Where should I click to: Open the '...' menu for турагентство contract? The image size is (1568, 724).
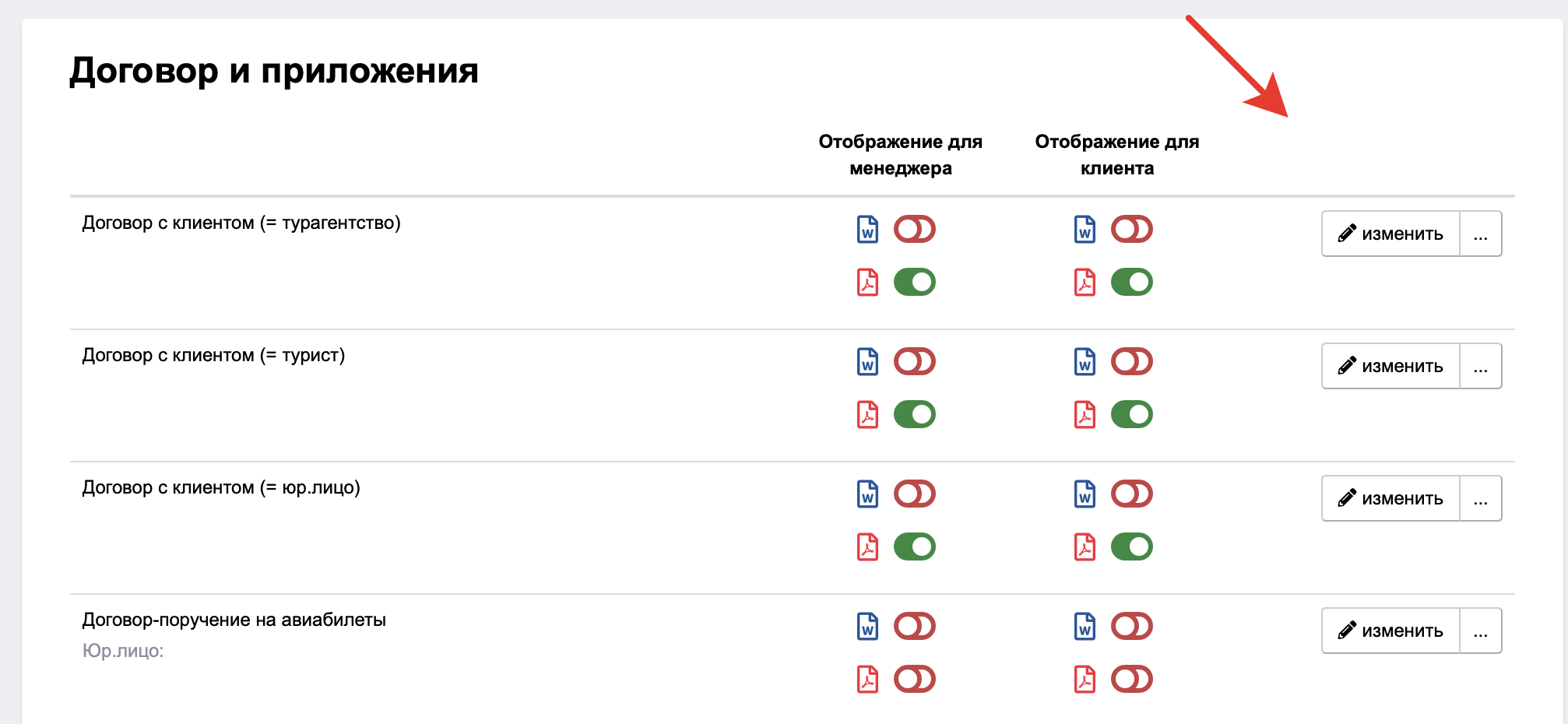[x=1481, y=234]
